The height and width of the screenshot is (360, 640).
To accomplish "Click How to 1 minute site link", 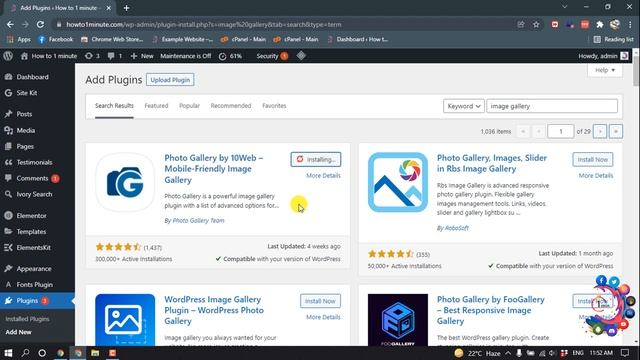I will pos(49,56).
